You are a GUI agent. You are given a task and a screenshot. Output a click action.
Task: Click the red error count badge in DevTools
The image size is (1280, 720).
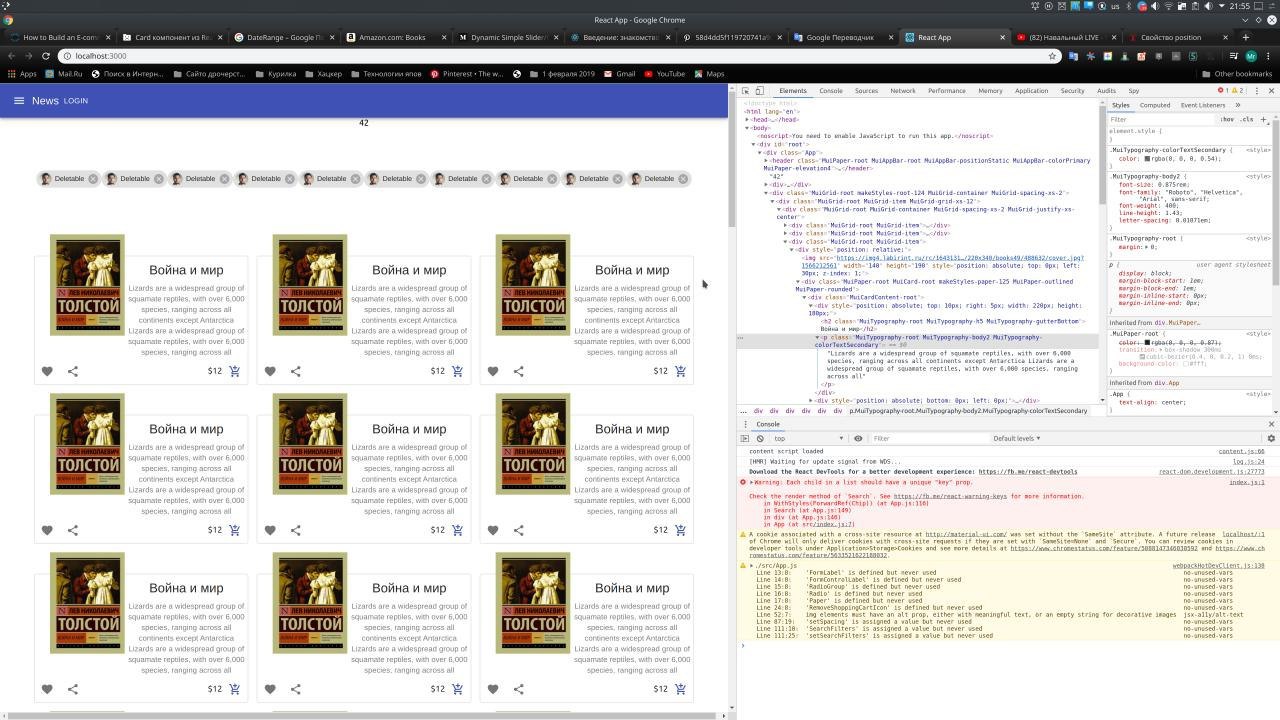pos(1224,91)
